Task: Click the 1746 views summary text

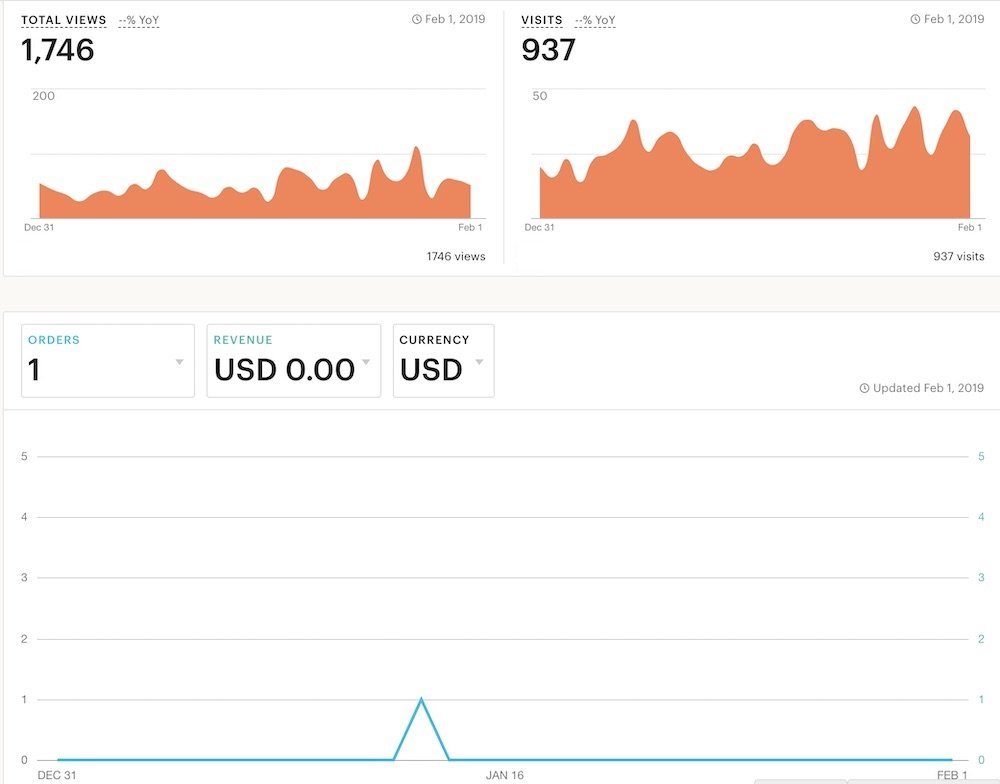Action: pyautogui.click(x=456, y=256)
